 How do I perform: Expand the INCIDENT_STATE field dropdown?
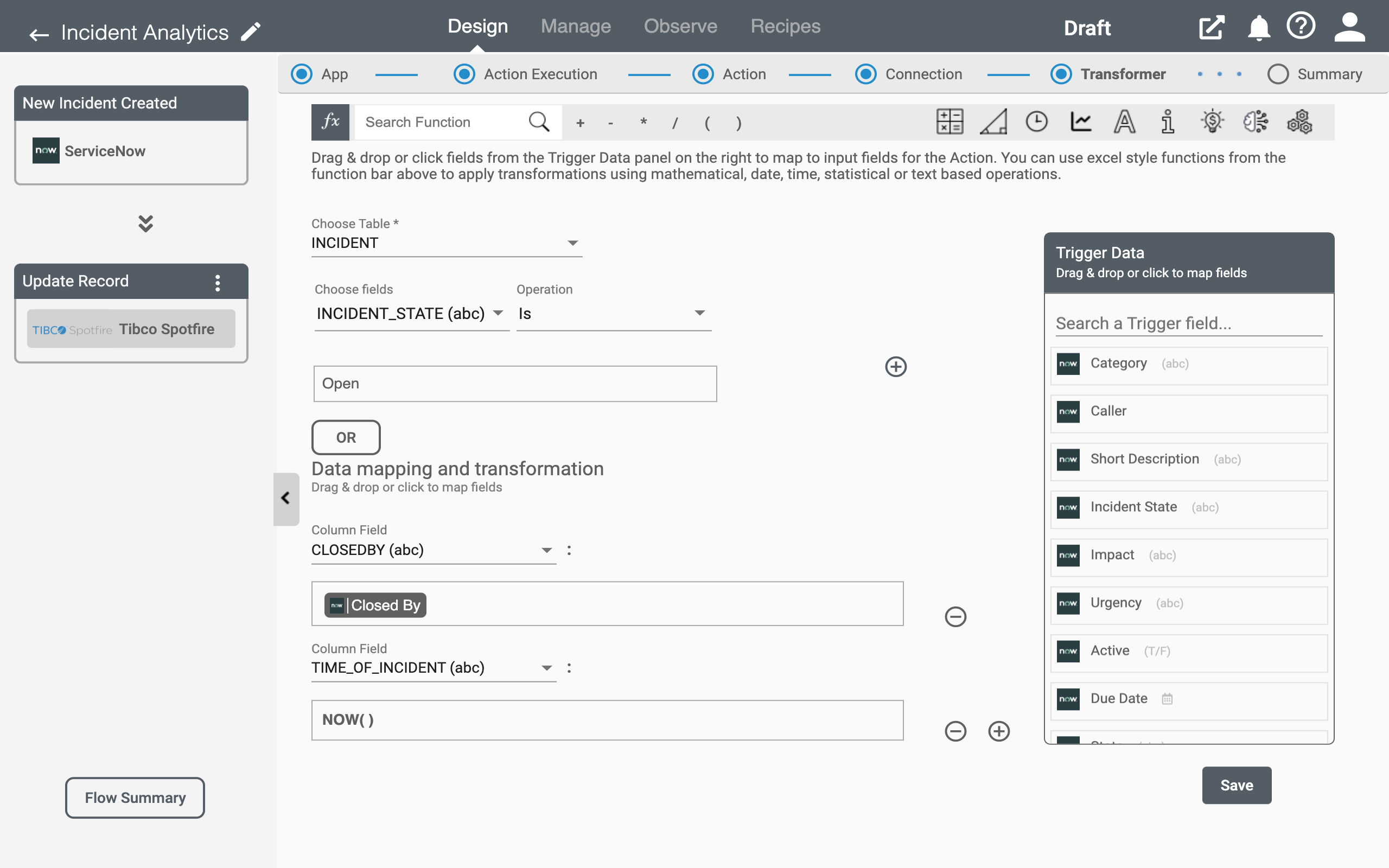point(498,311)
